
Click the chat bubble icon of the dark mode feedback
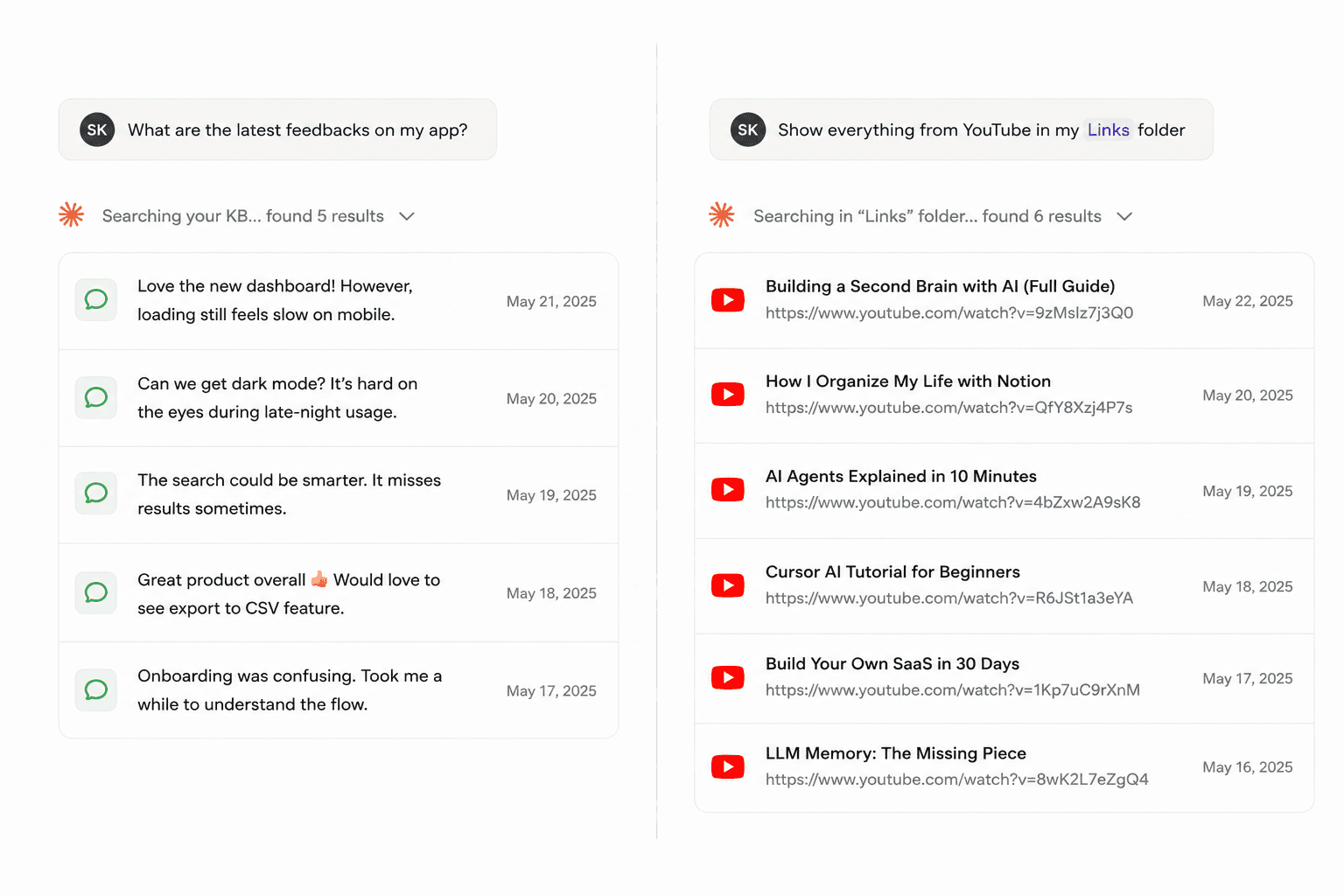pyautogui.click(x=96, y=397)
